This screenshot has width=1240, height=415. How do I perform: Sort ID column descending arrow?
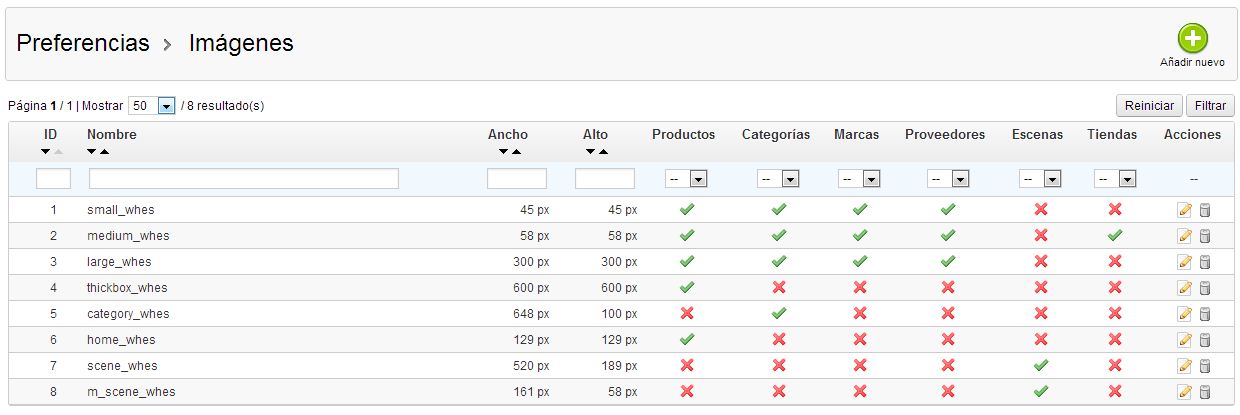46,152
